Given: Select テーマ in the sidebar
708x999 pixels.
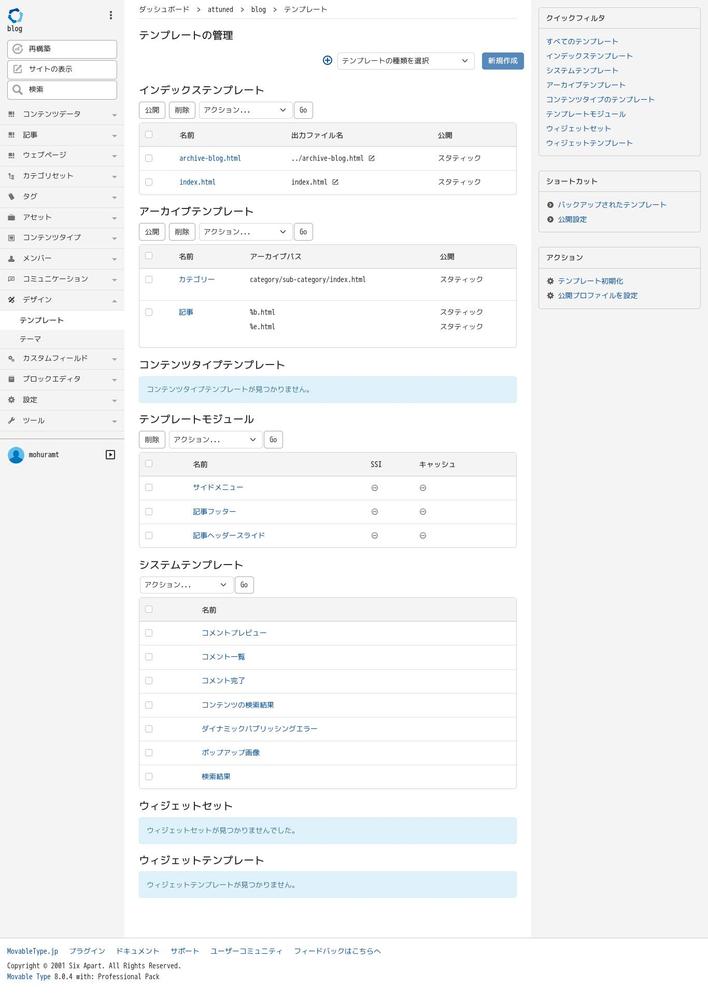Looking at the screenshot, I should point(62,339).
